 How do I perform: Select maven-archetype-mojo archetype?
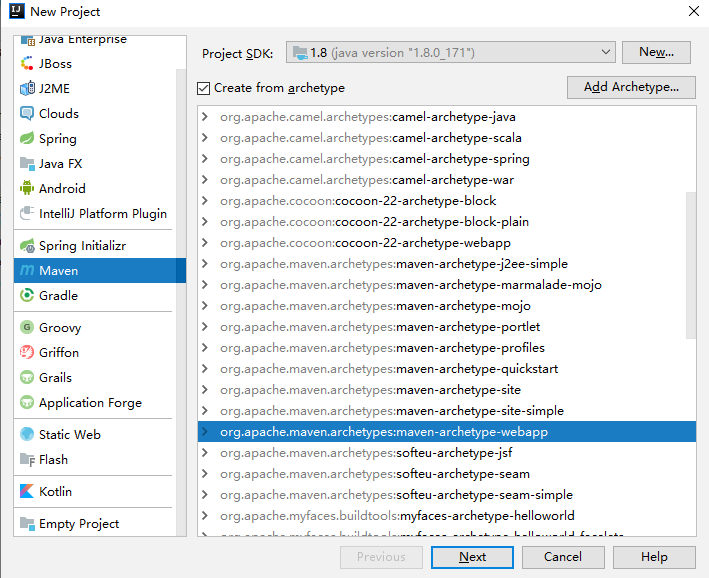[x=447, y=306]
